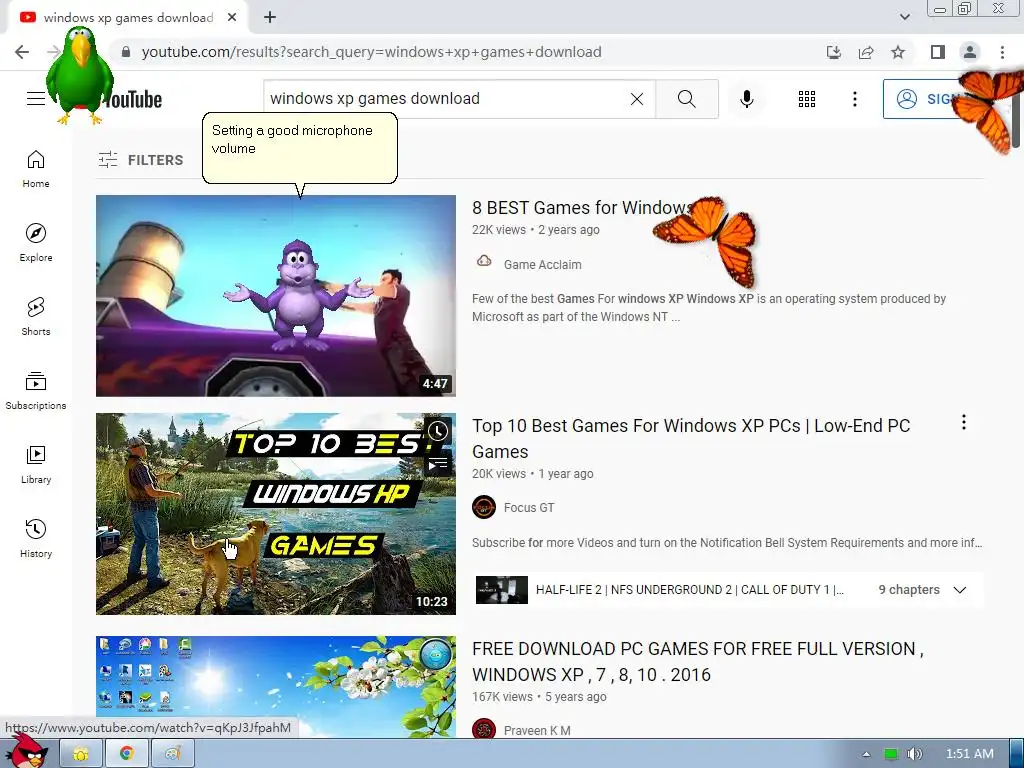Open Shorts in the sidebar

point(36,317)
